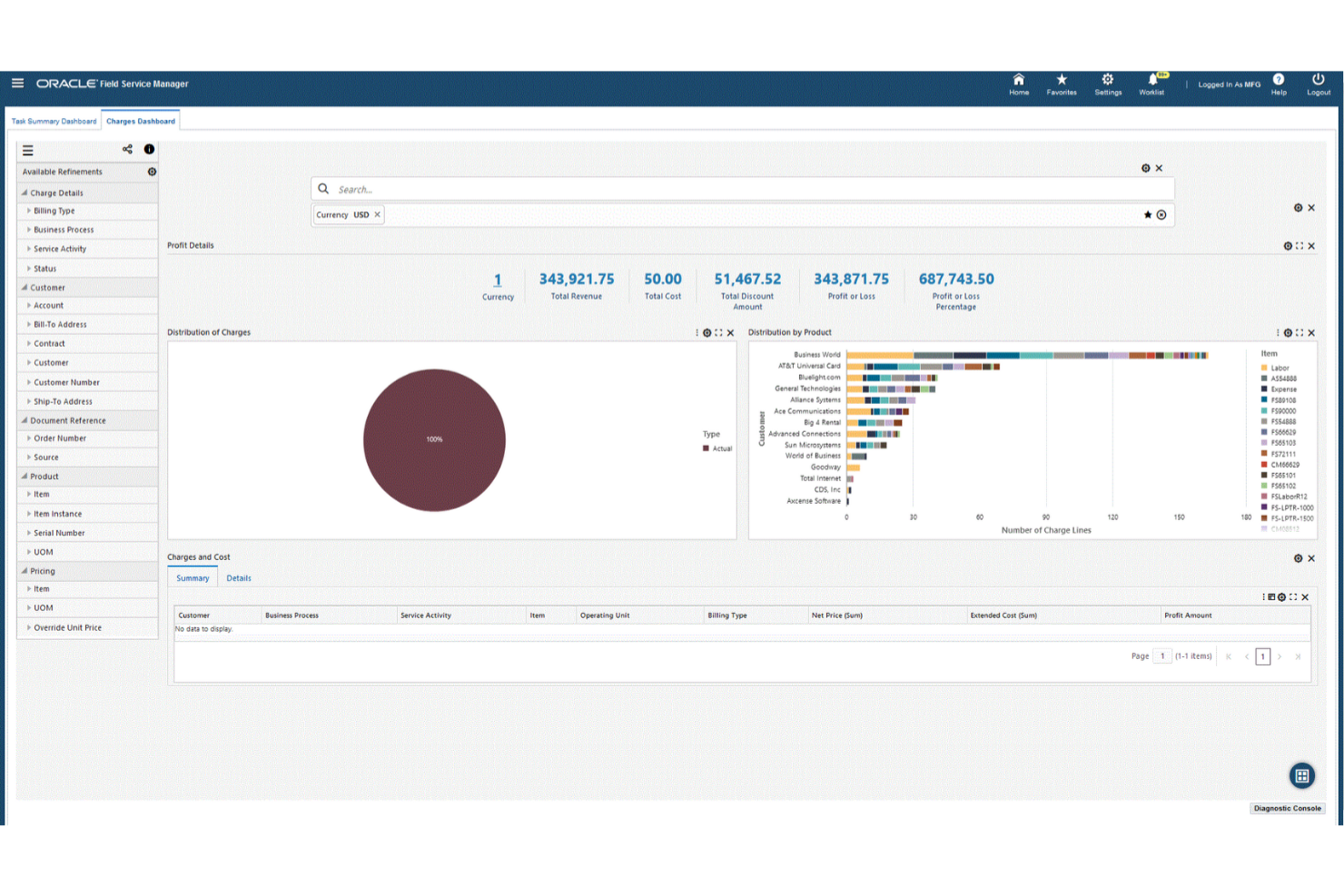
Task: Click the Home icon in the navigation bar
Action: (1019, 80)
